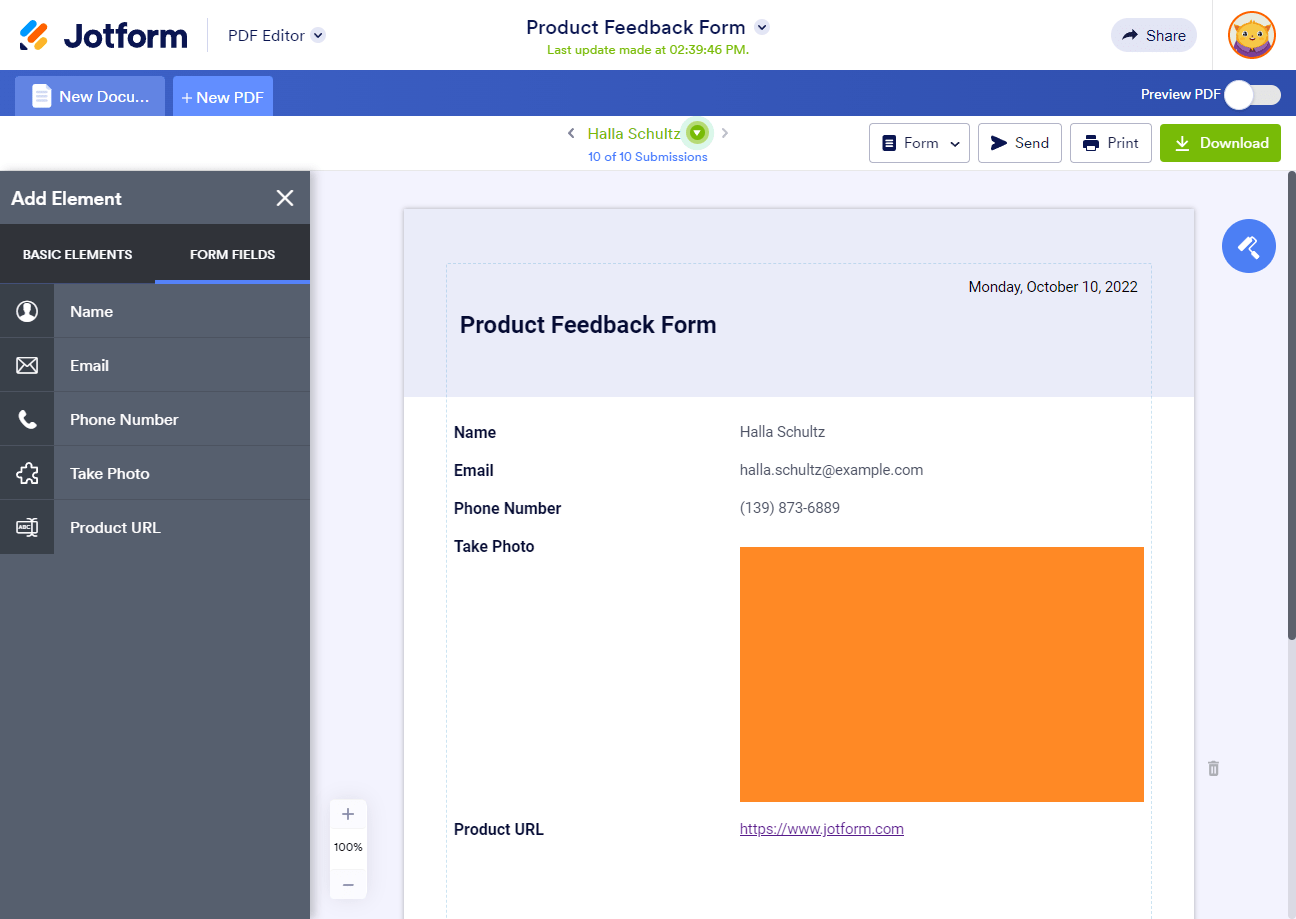Open the user avatar profile menu
Viewport: 1296px width, 919px height.
click(x=1251, y=36)
